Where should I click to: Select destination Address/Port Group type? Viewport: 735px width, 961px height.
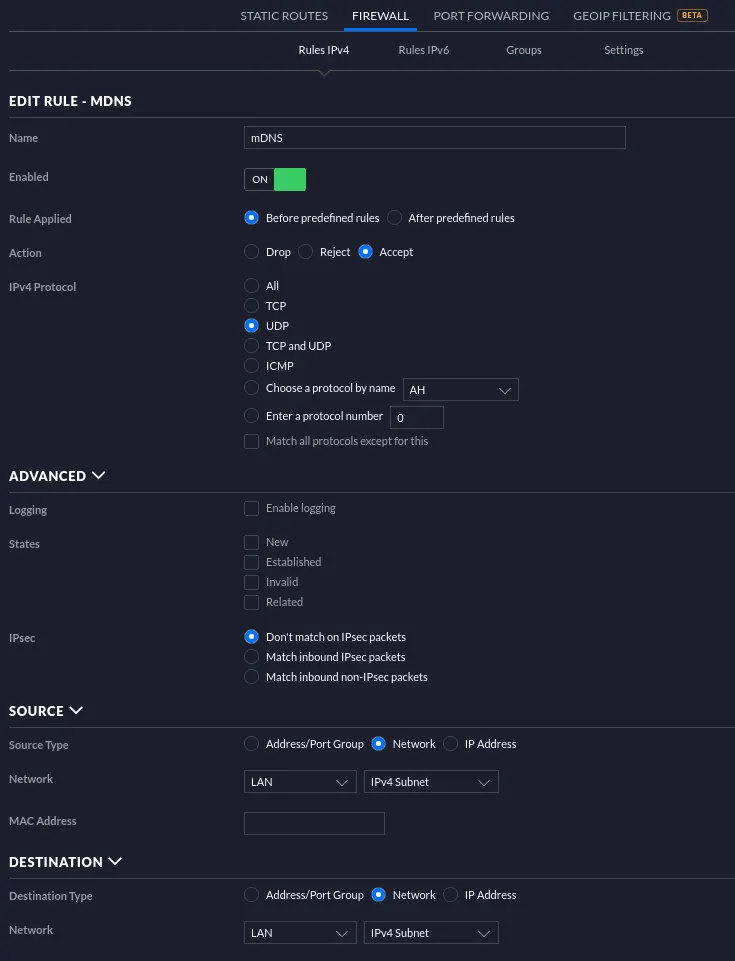(251, 895)
